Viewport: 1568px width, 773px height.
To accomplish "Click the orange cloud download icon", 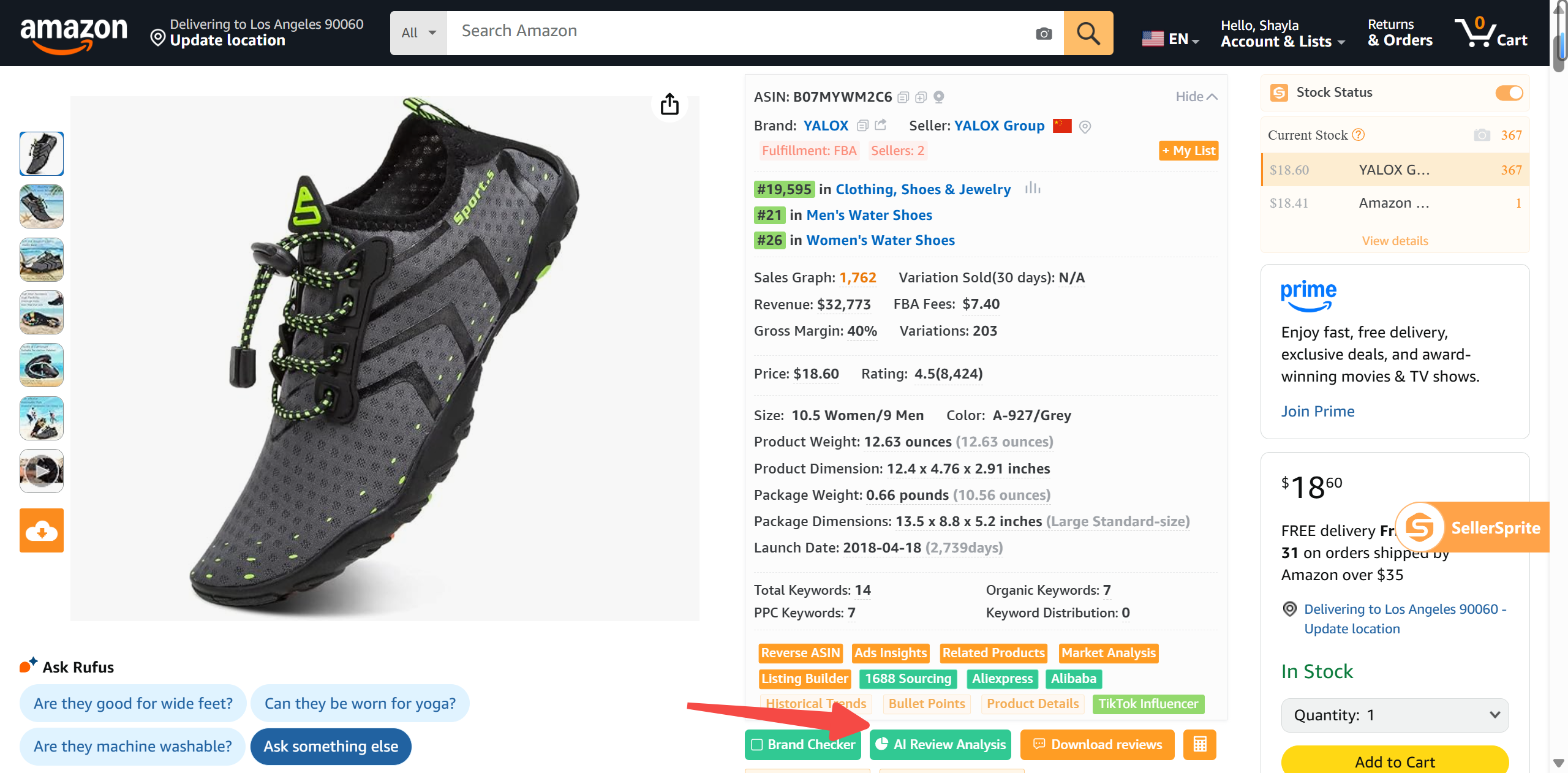I will [x=42, y=530].
